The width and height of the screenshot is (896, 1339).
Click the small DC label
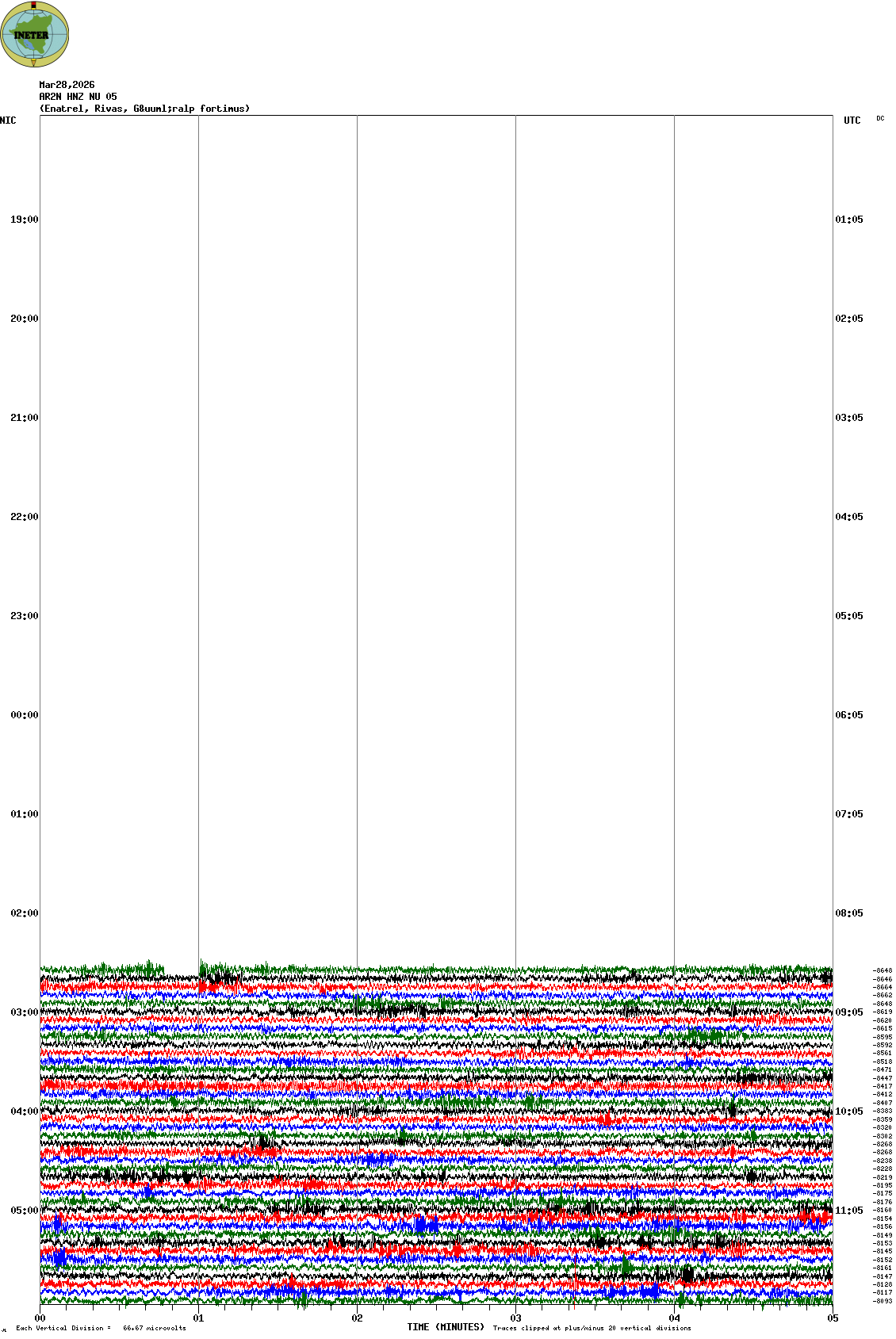880,119
